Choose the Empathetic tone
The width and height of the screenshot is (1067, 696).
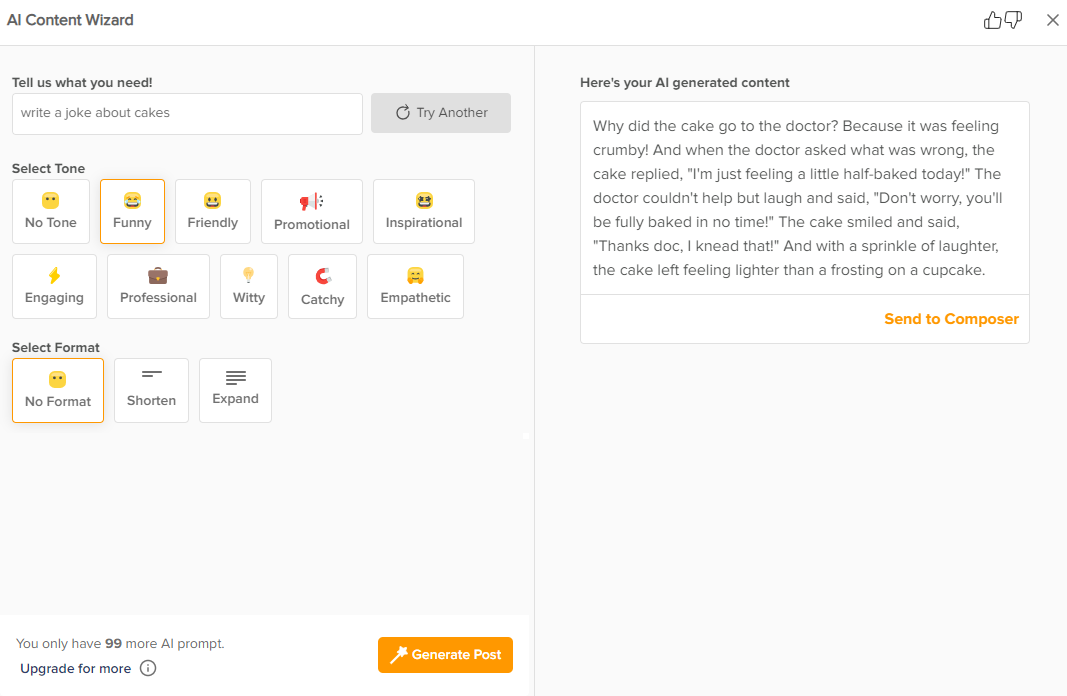(415, 286)
